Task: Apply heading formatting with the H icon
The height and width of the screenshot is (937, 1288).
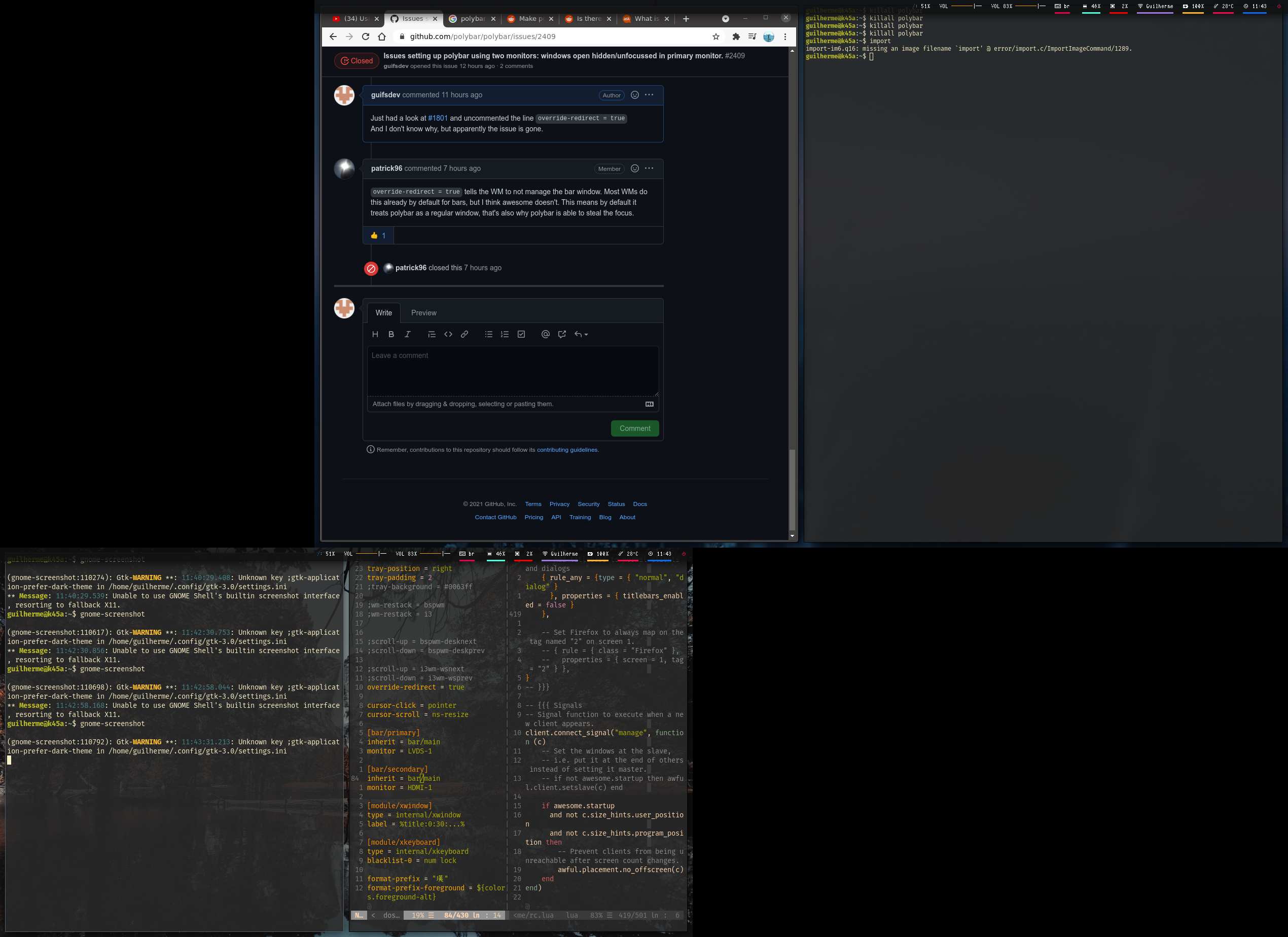Action: point(375,334)
